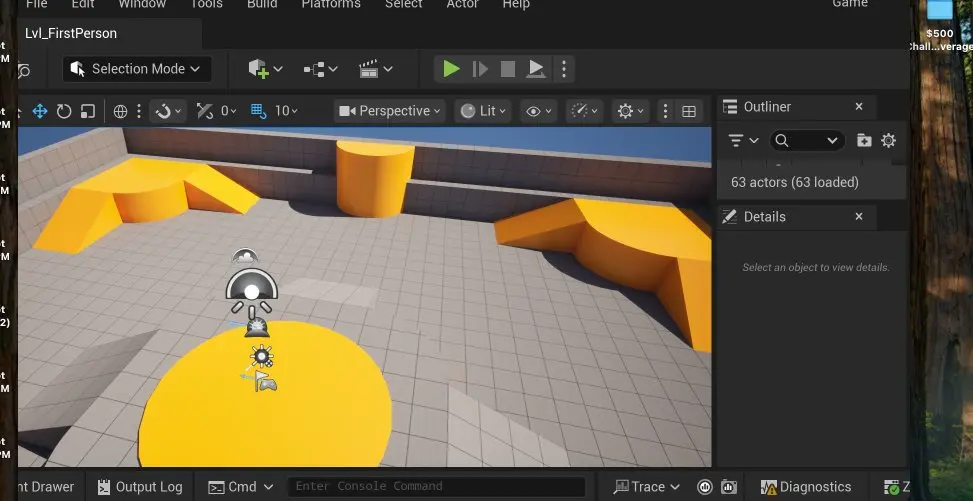Toggle rotation angle snapping
The height and width of the screenshot is (501, 973).
point(205,111)
